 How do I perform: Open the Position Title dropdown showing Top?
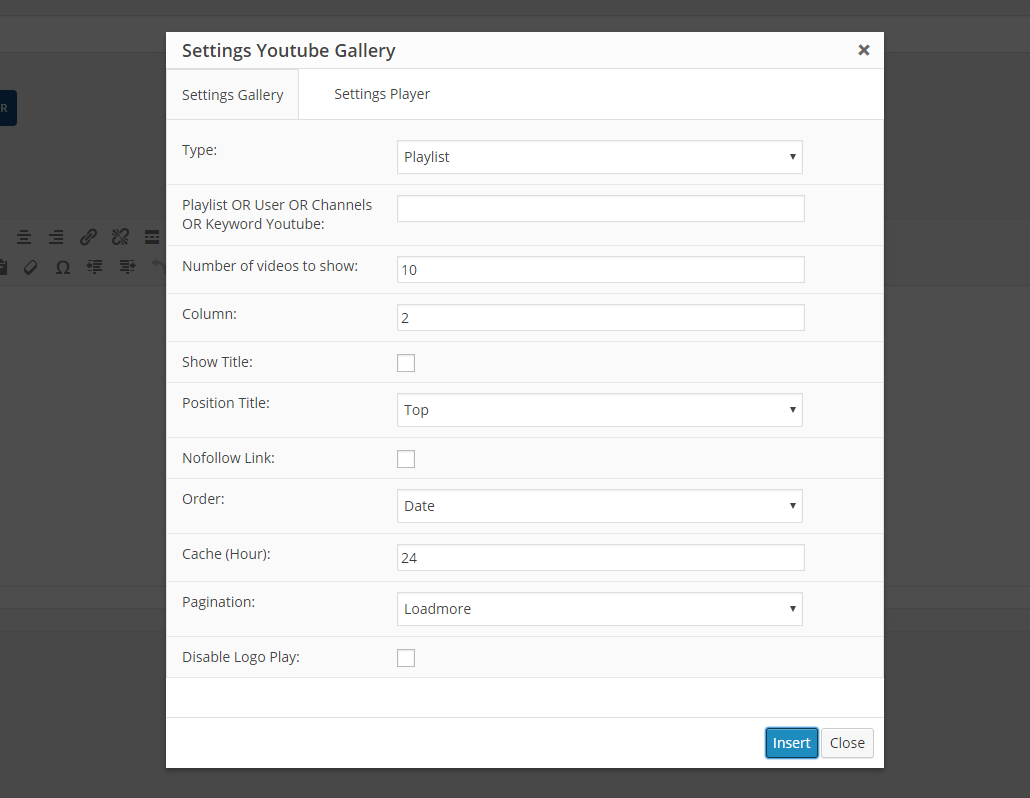(600, 410)
